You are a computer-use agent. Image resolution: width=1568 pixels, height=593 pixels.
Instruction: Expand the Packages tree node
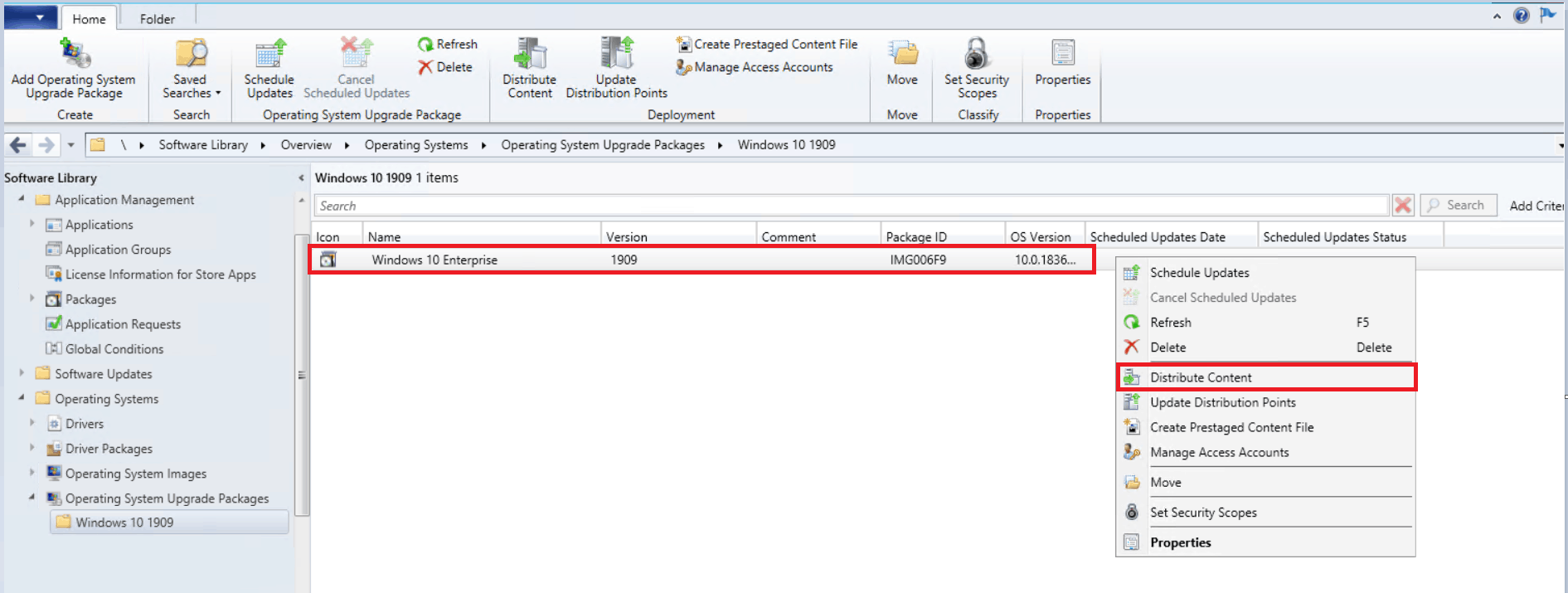[32, 299]
